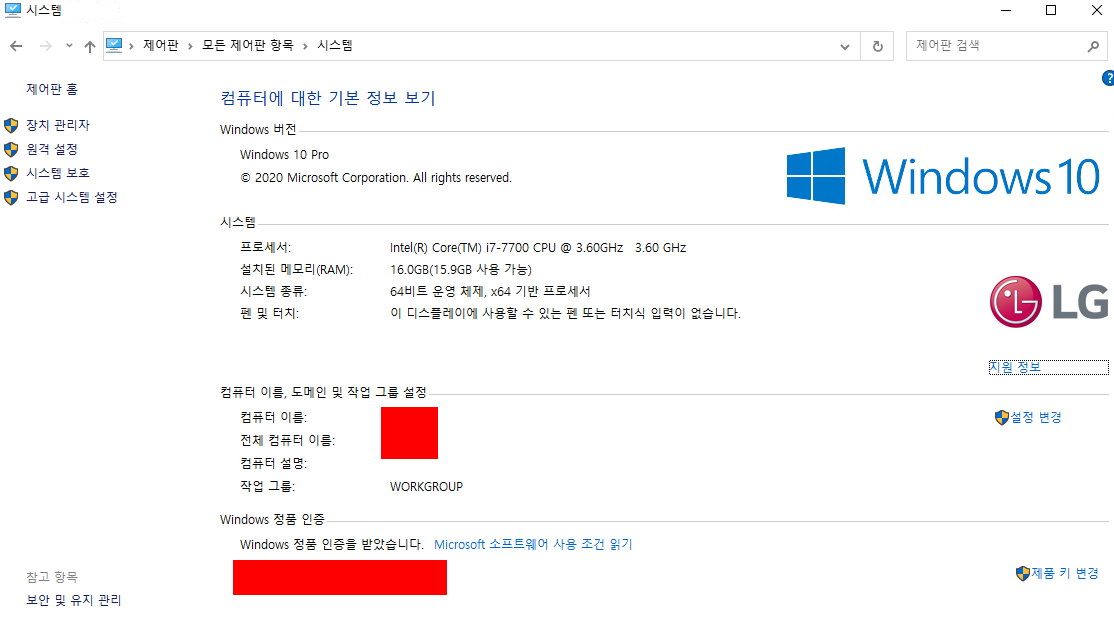This screenshot has width=1114, height=624.
Task: Go up one level with up arrow
Action: click(90, 46)
